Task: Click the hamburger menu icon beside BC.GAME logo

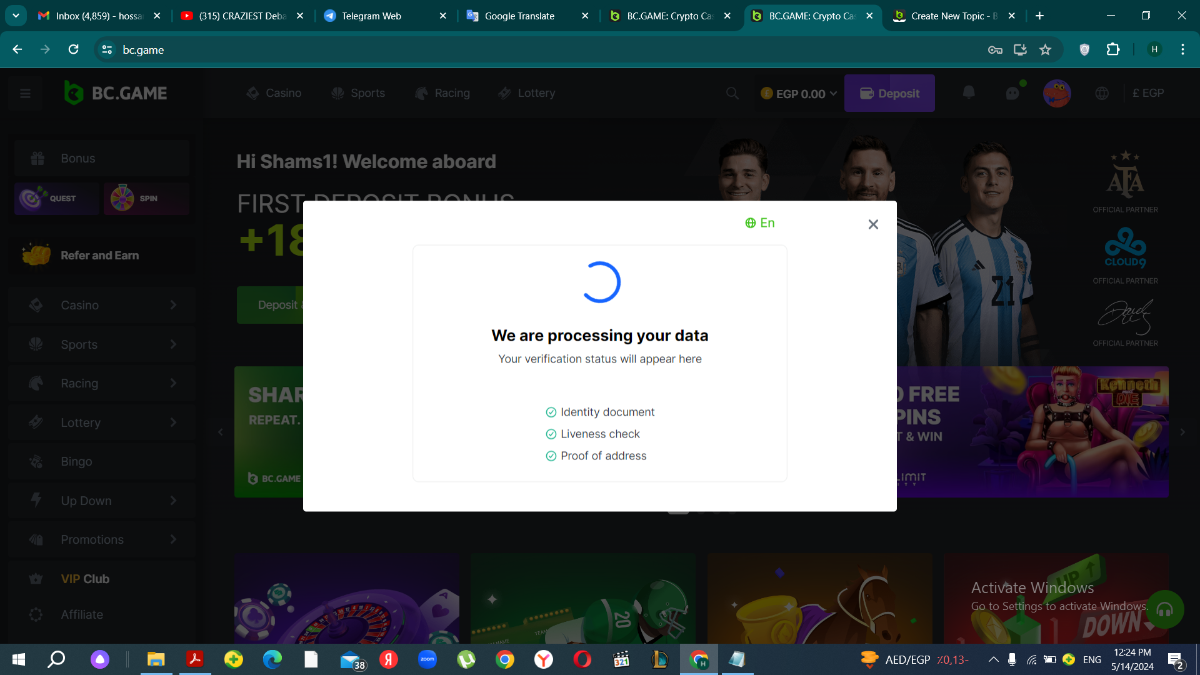Action: [x=25, y=93]
